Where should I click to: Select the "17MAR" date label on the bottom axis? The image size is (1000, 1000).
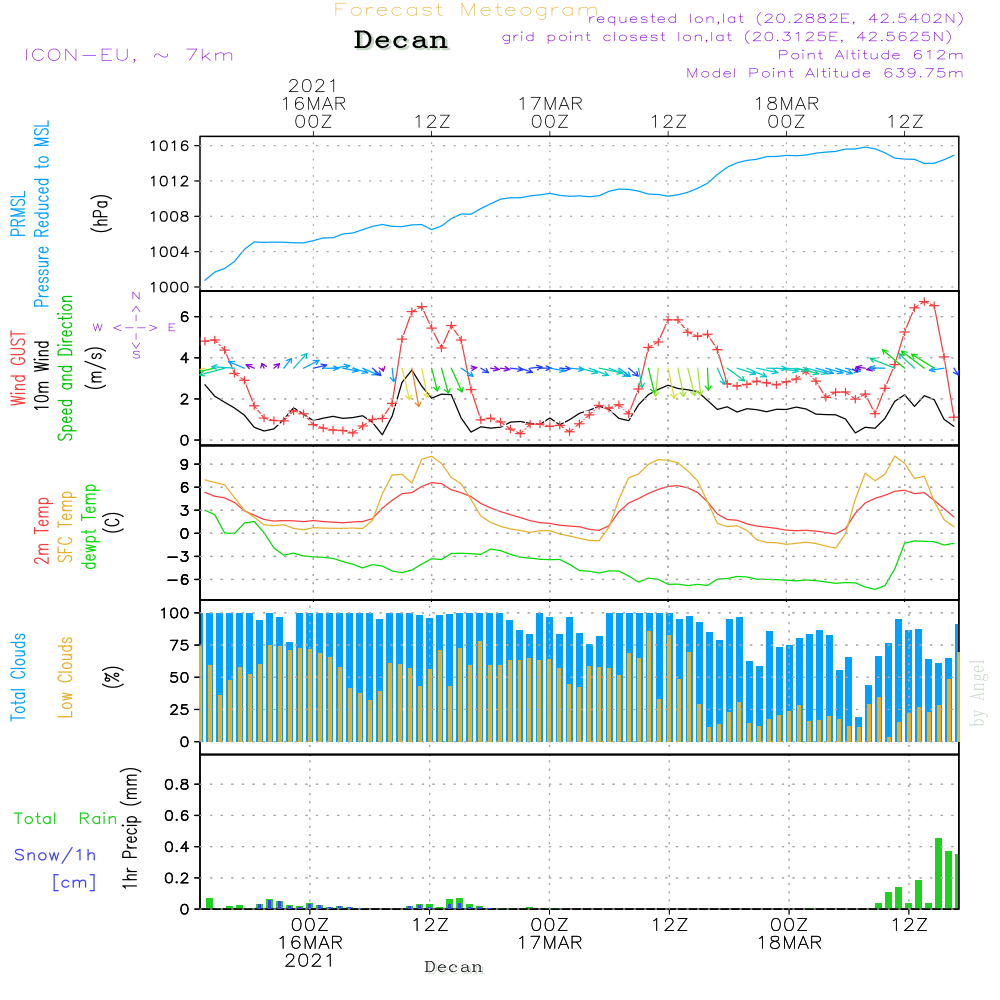(550, 943)
